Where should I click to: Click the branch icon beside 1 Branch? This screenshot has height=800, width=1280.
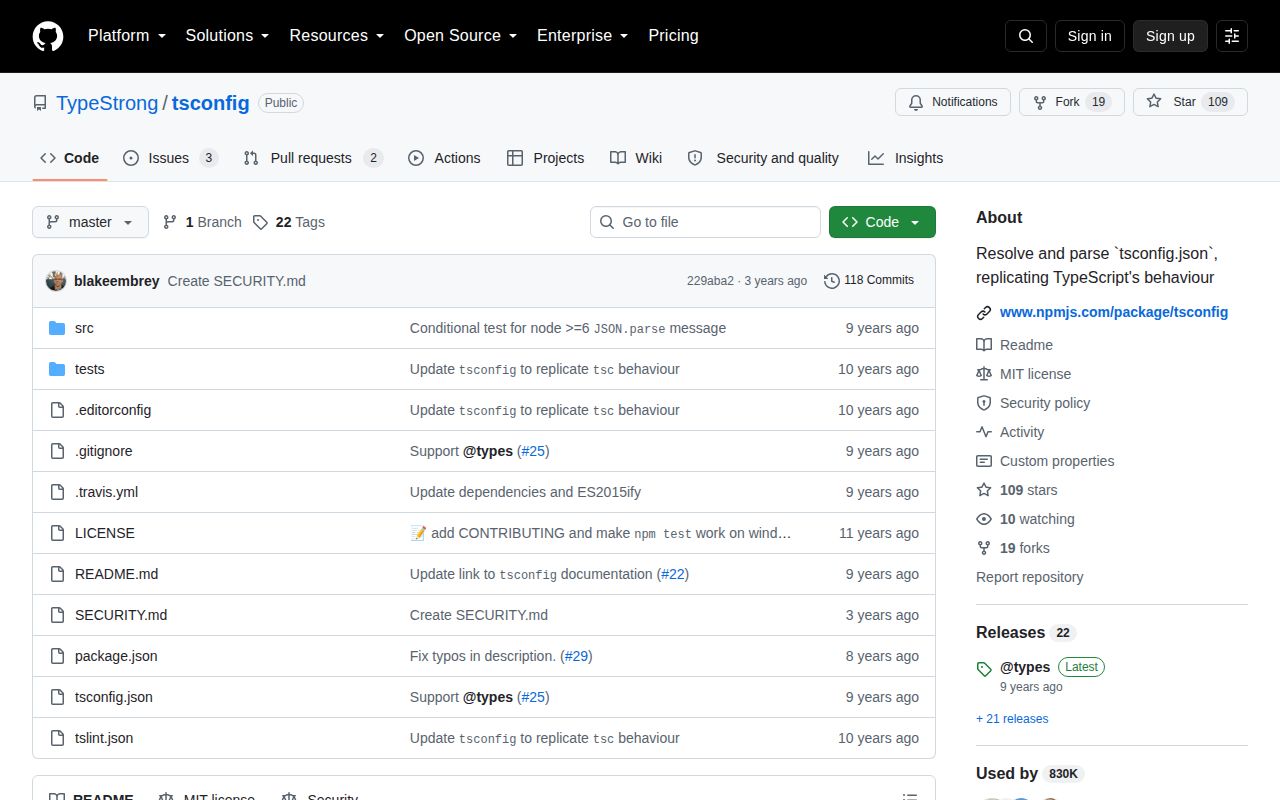[x=170, y=222]
